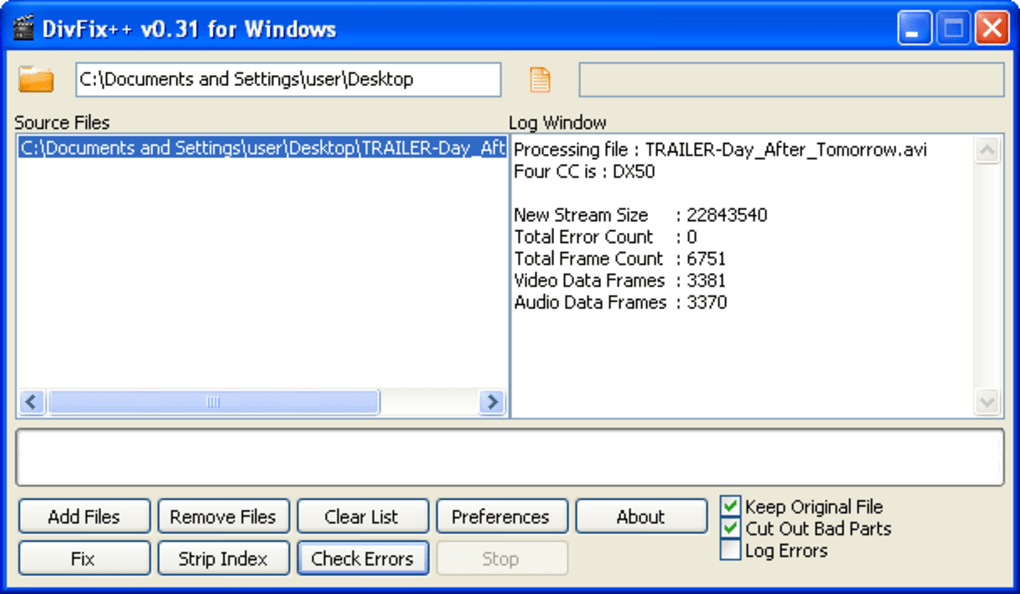The height and width of the screenshot is (594, 1020).
Task: Click the "Four CC is : DX50" line
Action: 584,172
